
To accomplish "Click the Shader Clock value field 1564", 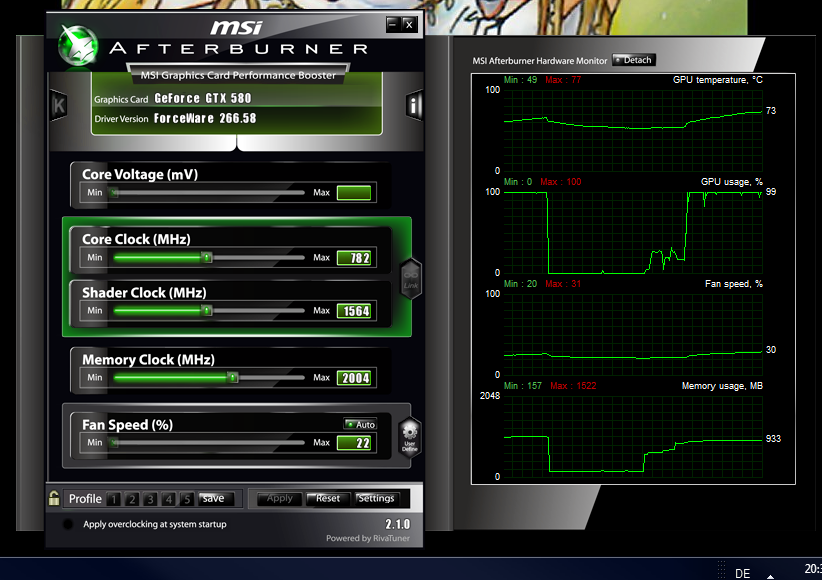I will [354, 310].
